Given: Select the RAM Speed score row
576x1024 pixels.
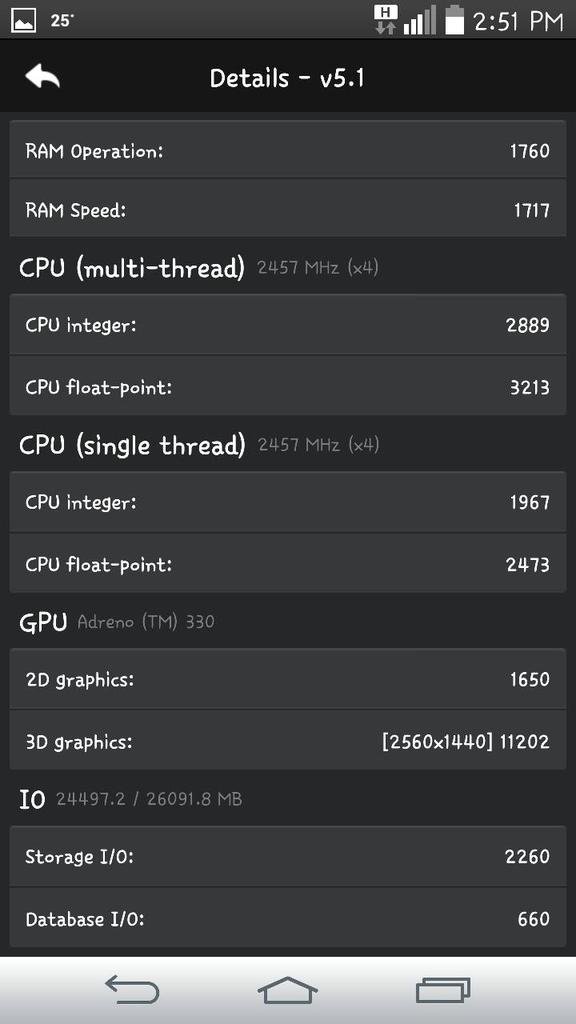Looking at the screenshot, I should [x=288, y=210].
